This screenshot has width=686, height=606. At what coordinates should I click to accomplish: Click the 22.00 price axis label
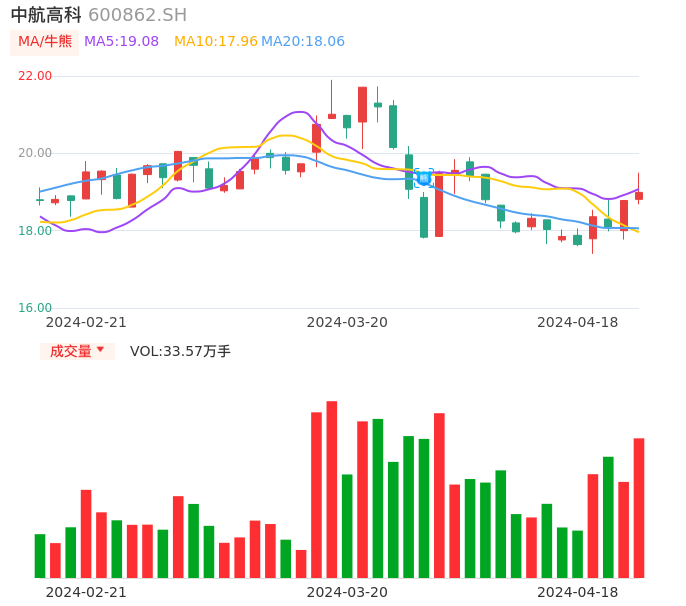(x=35, y=76)
